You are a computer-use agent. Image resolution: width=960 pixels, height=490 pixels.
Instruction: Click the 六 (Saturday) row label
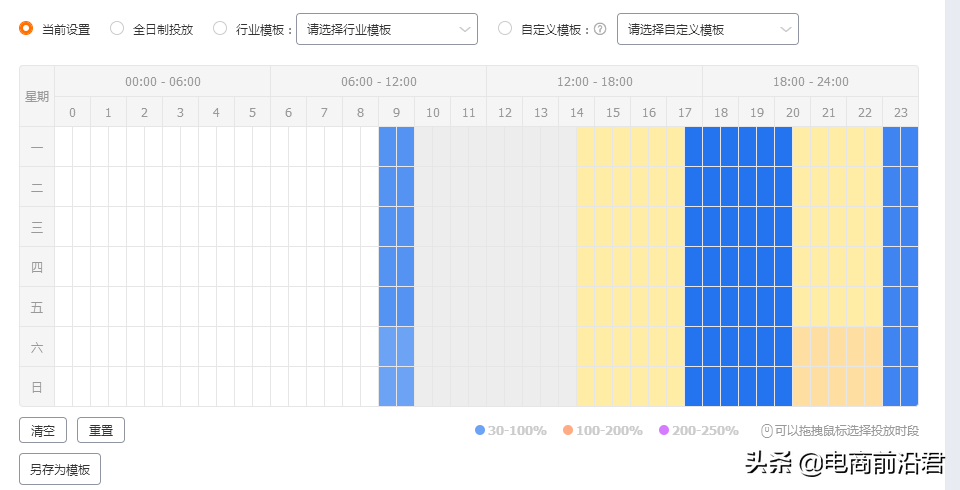pos(37,347)
